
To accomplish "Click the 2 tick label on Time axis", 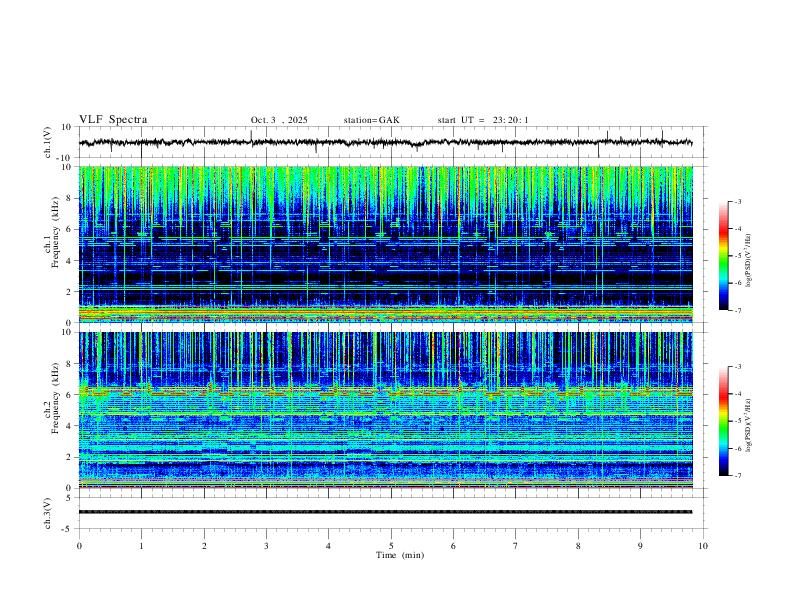I will pos(204,546).
